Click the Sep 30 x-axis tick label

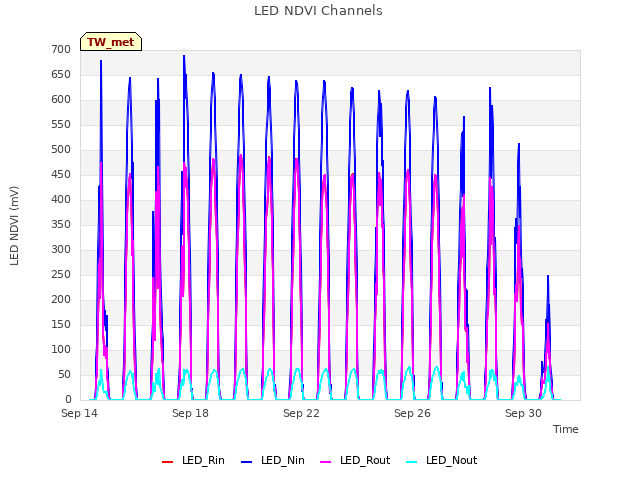click(524, 413)
